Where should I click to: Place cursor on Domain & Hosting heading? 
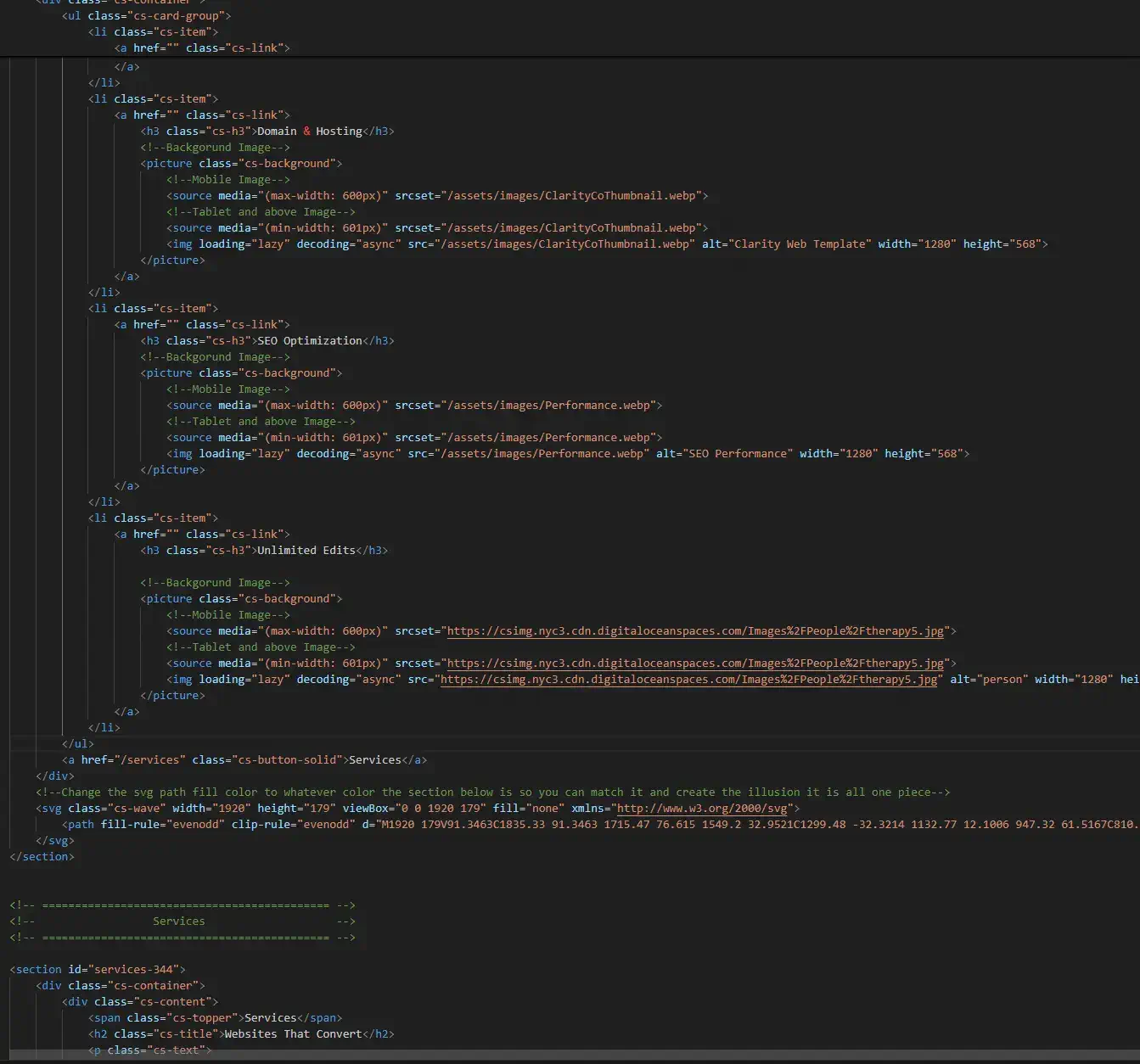click(x=309, y=132)
